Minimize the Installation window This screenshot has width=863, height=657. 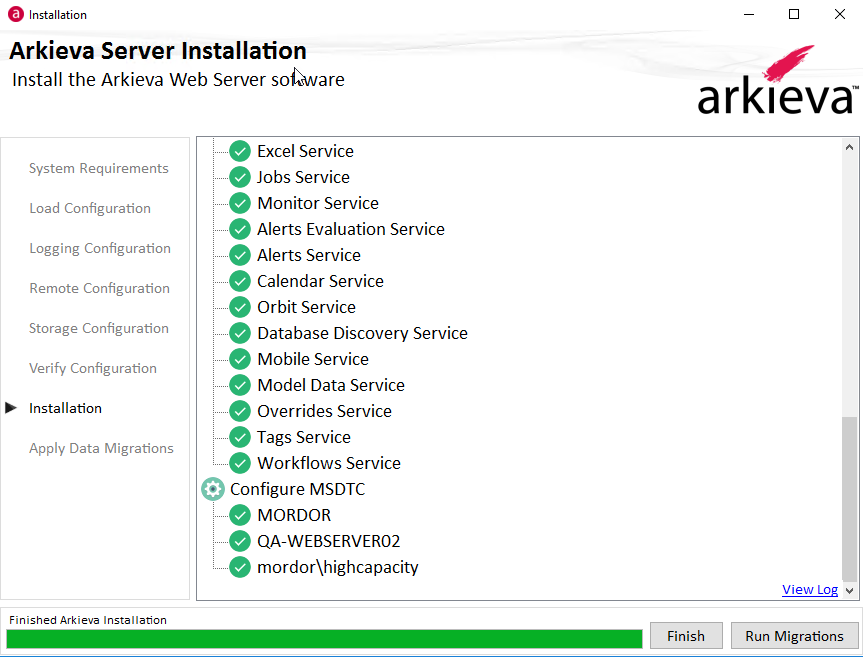tap(749, 14)
